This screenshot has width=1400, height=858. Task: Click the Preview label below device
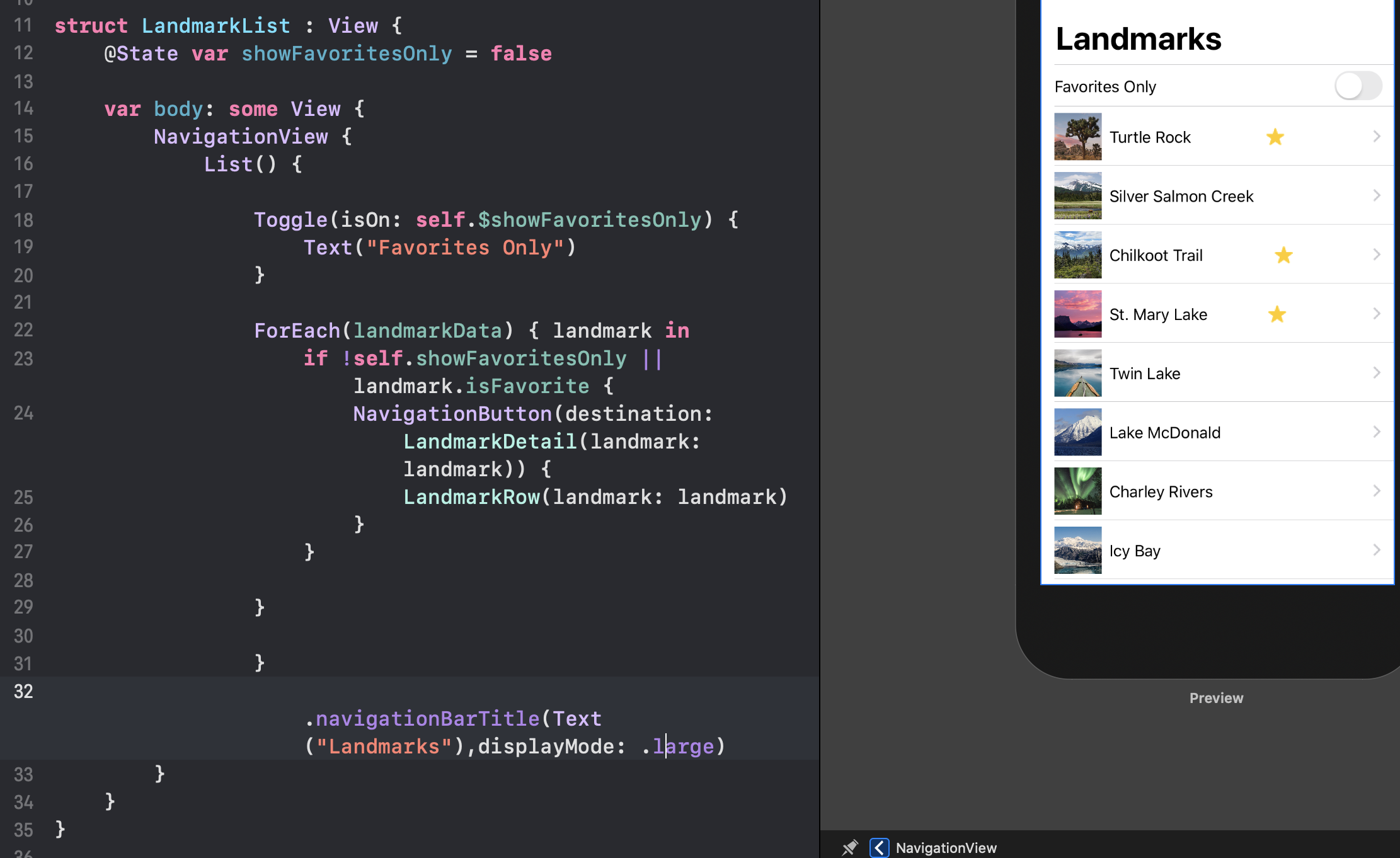[1216, 698]
